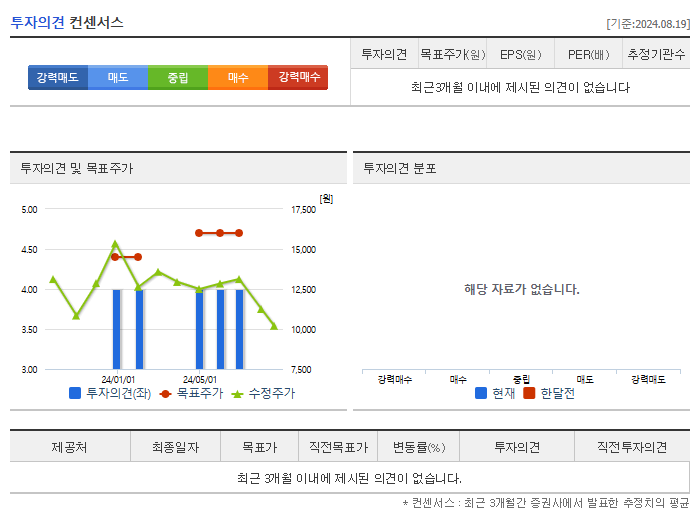Click the 강력매도 distribution axis label
This screenshot has height=517, width=694.
click(x=648, y=379)
